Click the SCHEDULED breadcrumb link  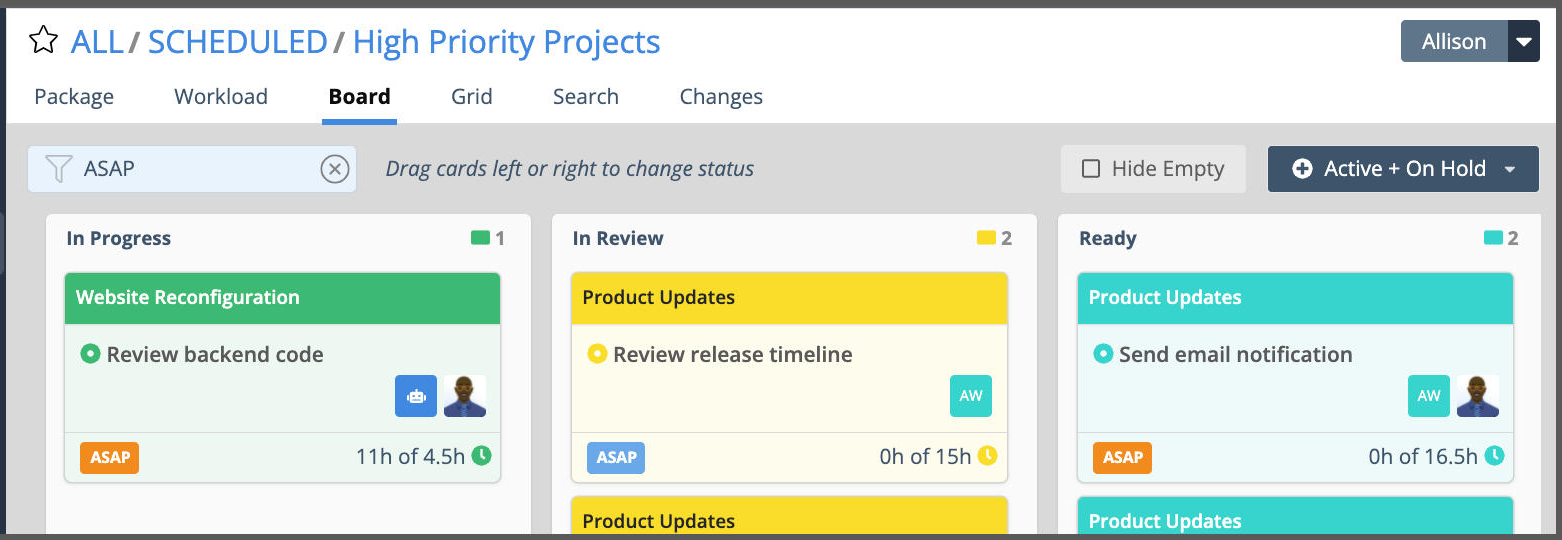point(238,42)
